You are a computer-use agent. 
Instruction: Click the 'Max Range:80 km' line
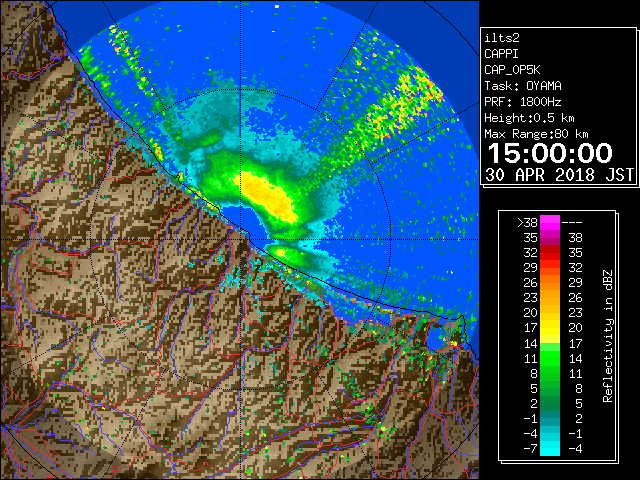point(536,134)
